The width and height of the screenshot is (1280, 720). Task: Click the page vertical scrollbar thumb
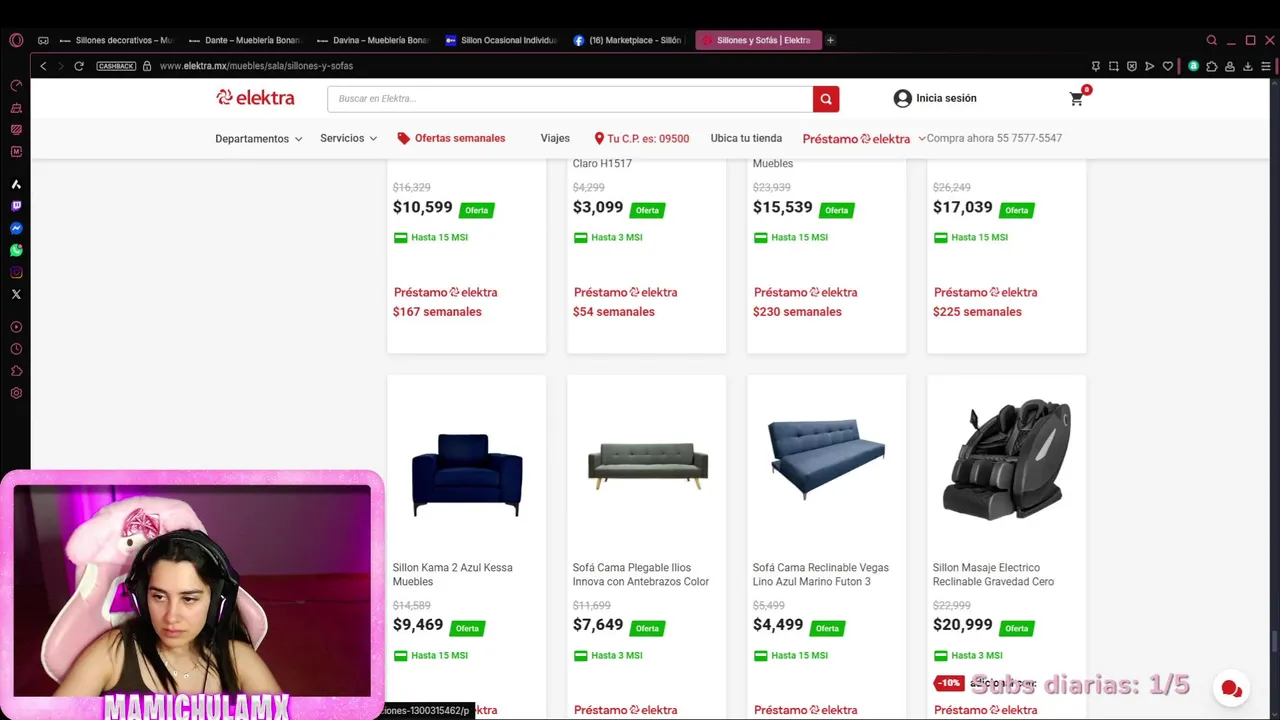(1274, 642)
